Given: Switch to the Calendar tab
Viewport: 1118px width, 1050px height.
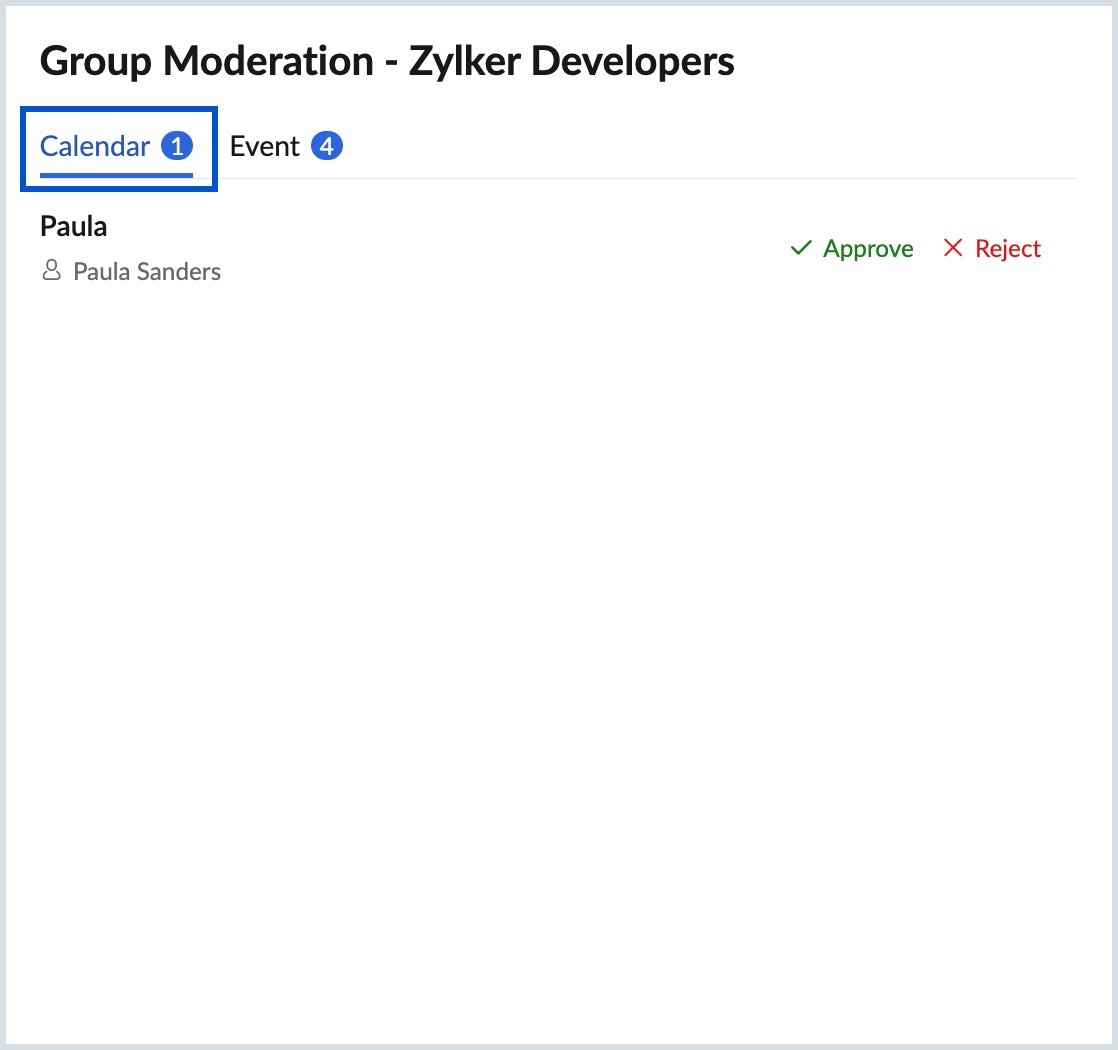Looking at the screenshot, I should pyautogui.click(x=116, y=147).
